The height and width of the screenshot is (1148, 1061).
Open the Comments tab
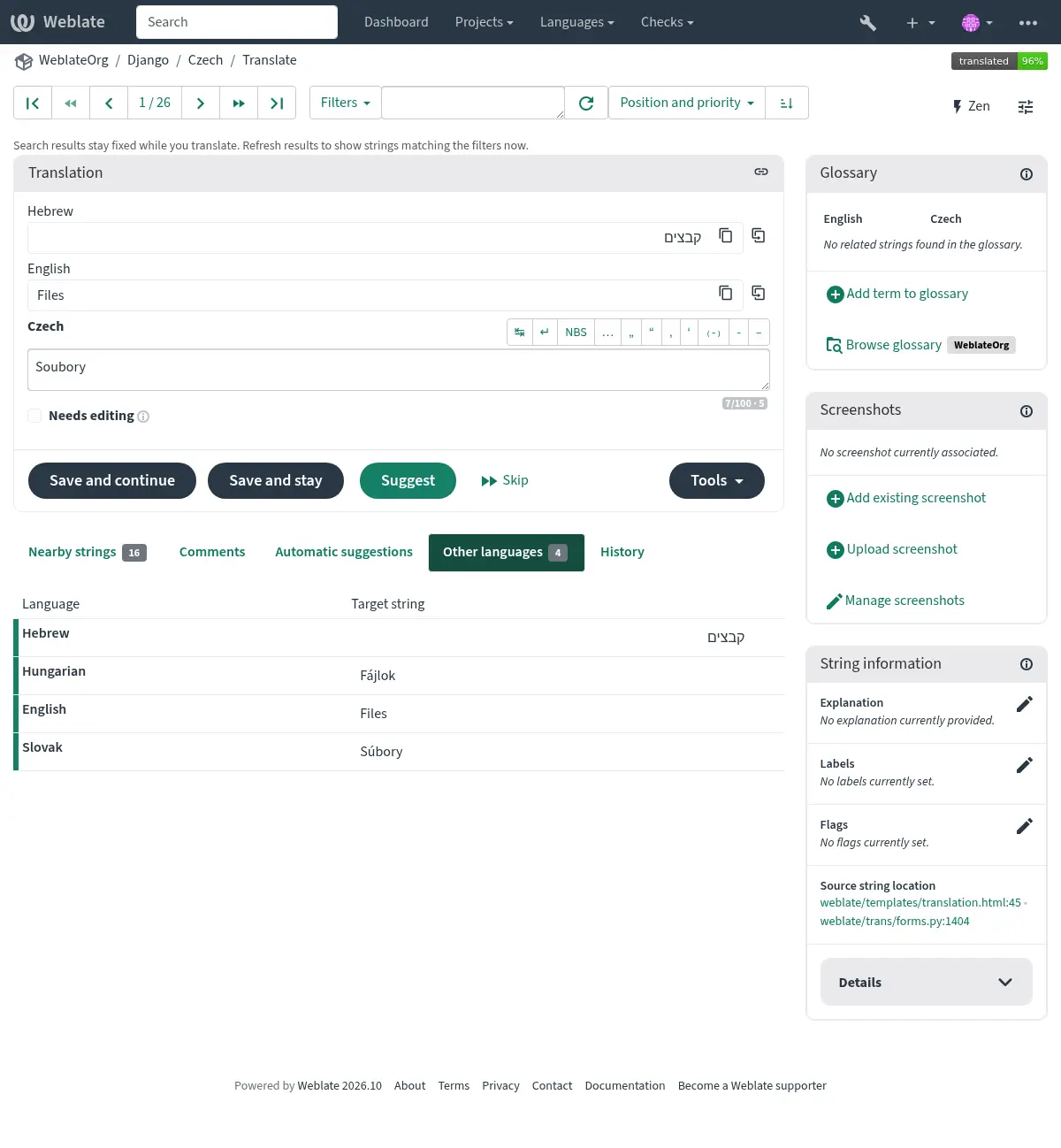pos(212,553)
